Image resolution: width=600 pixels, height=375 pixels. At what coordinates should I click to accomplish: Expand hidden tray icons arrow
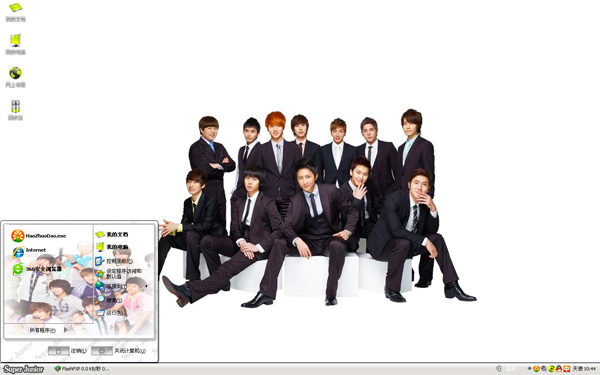pyautogui.click(x=529, y=369)
